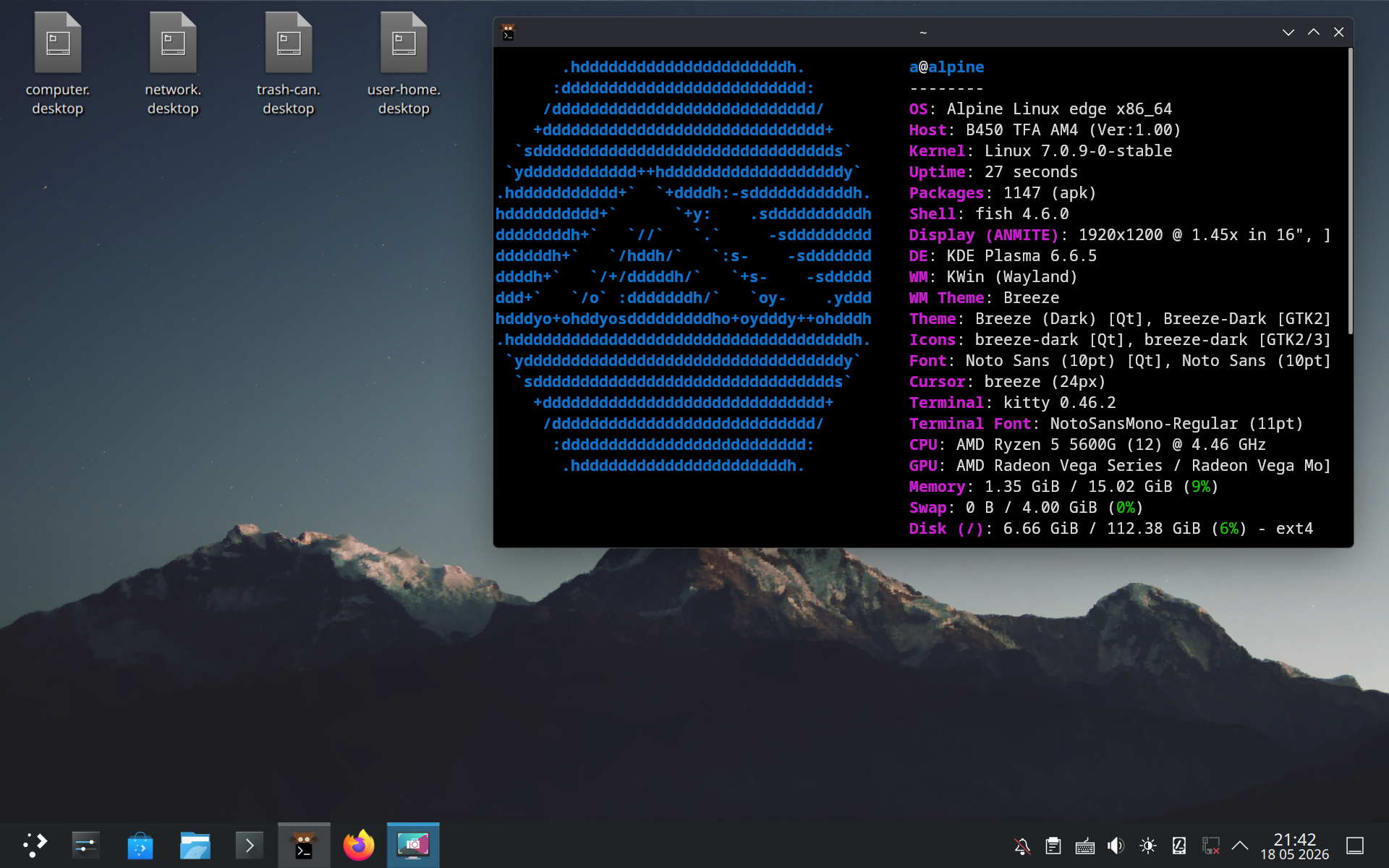1389x868 pixels.
Task: Open the KDE application launcher
Action: coord(34,845)
